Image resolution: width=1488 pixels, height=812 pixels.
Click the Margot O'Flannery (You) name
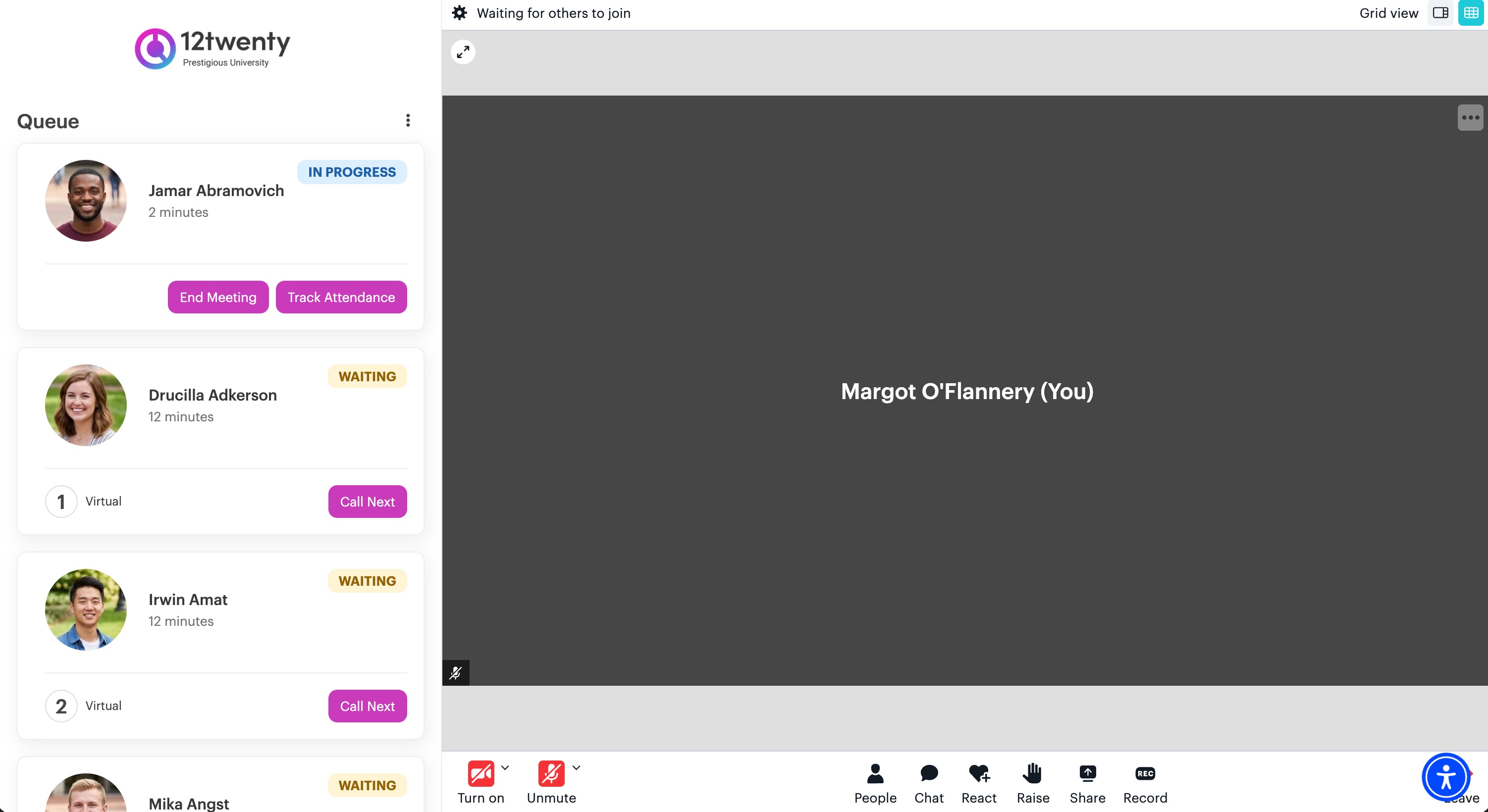(967, 391)
